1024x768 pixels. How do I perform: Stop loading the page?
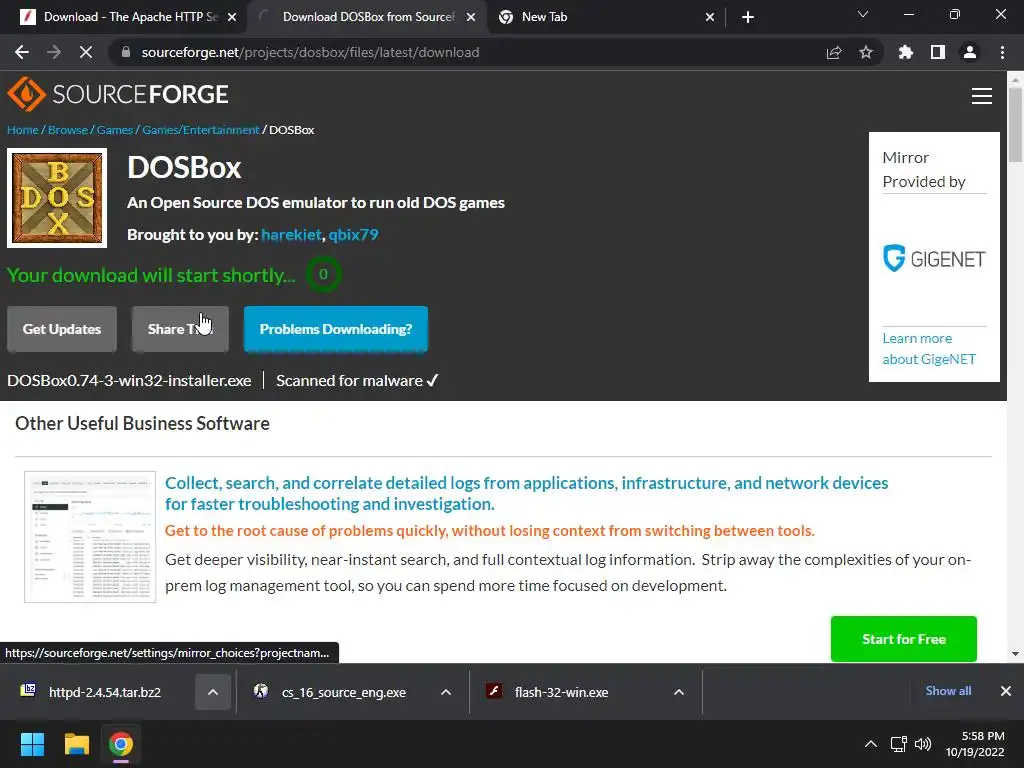pos(86,52)
